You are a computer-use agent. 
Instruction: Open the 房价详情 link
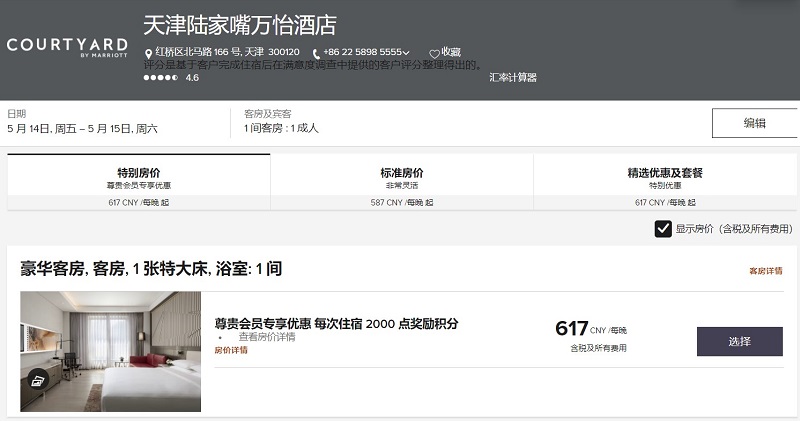tap(231, 350)
